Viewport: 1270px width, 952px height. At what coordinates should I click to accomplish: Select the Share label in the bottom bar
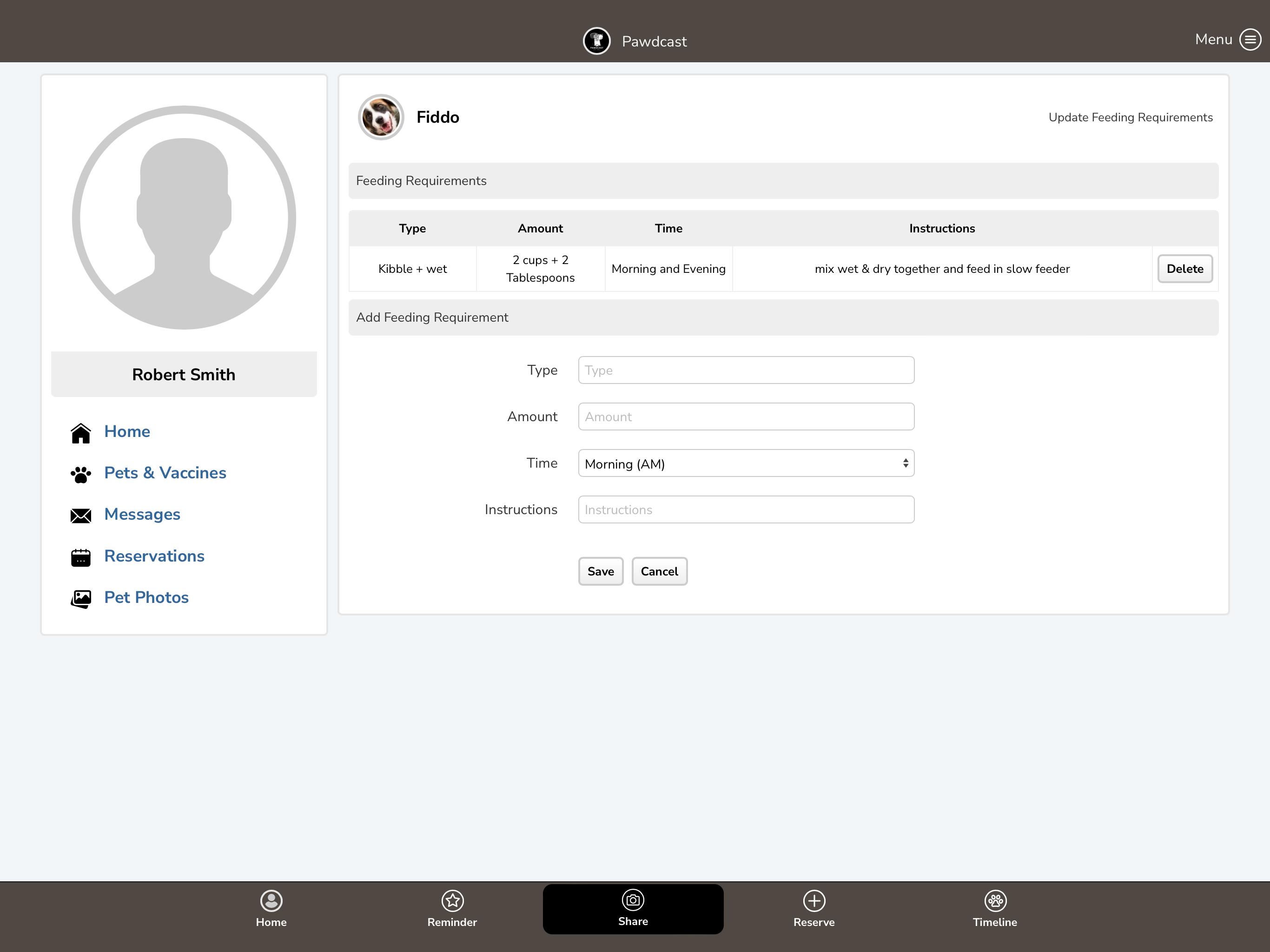click(x=633, y=921)
